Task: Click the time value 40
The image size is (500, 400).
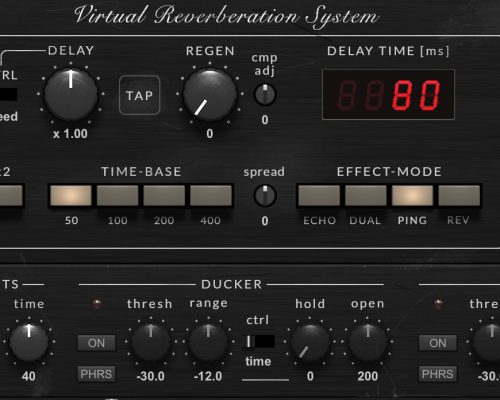Action: click(x=29, y=376)
